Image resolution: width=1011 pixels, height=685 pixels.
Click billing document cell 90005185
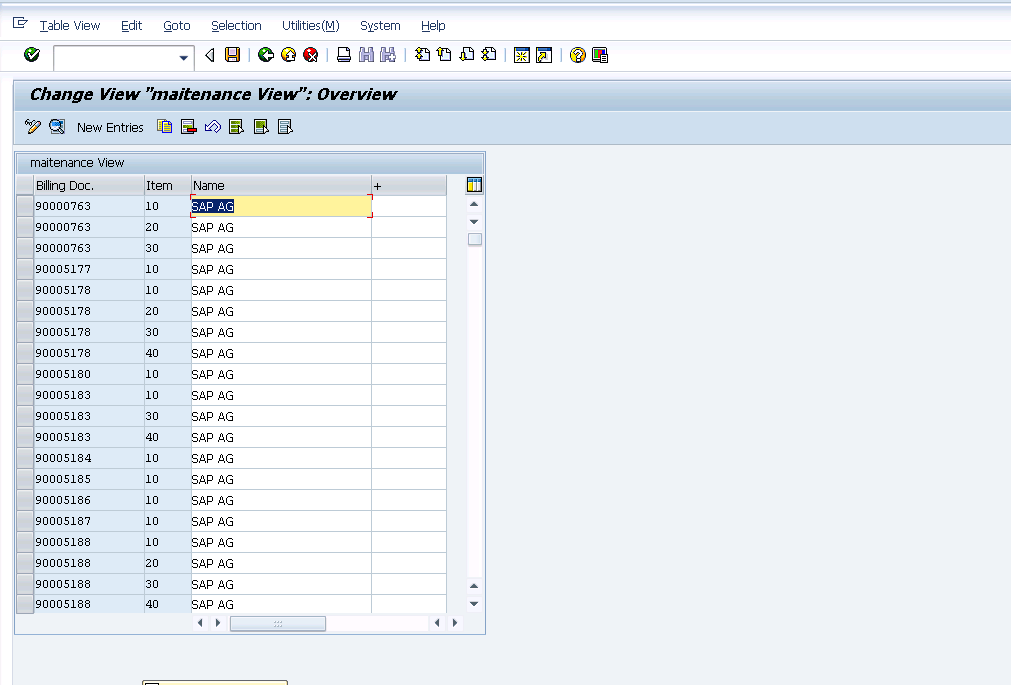[x=89, y=479]
